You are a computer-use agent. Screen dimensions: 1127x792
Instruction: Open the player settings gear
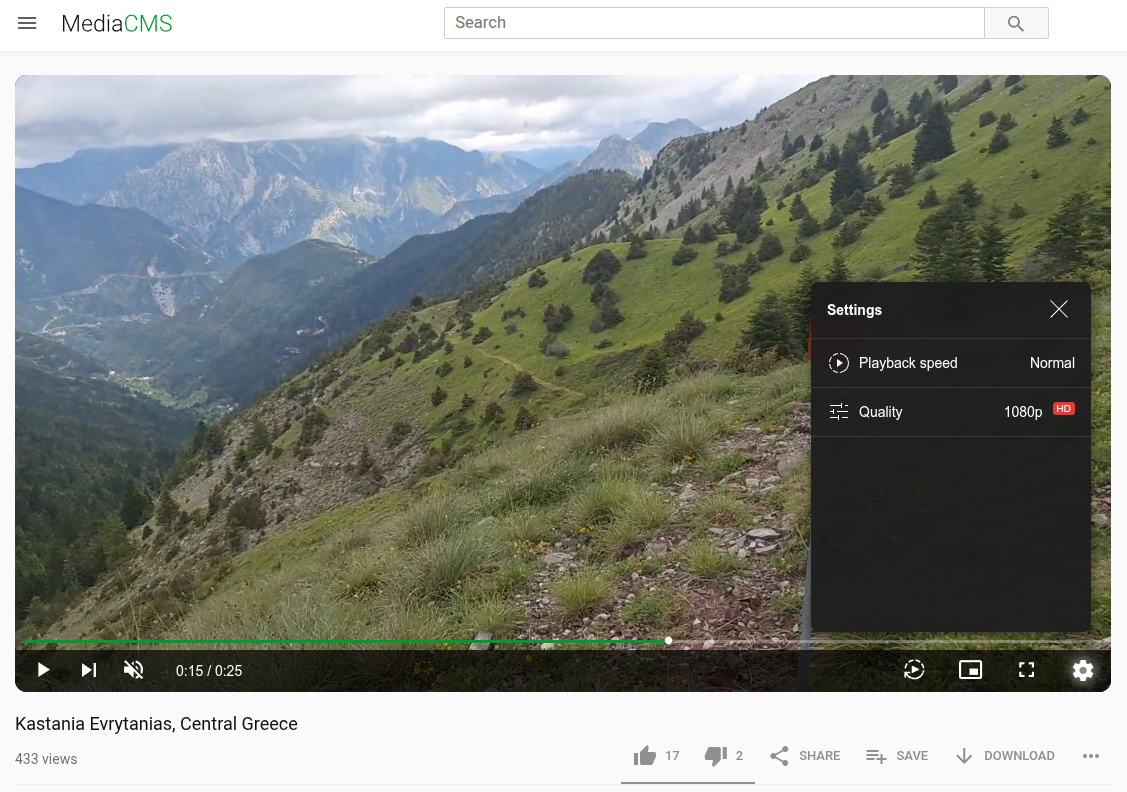1083,670
